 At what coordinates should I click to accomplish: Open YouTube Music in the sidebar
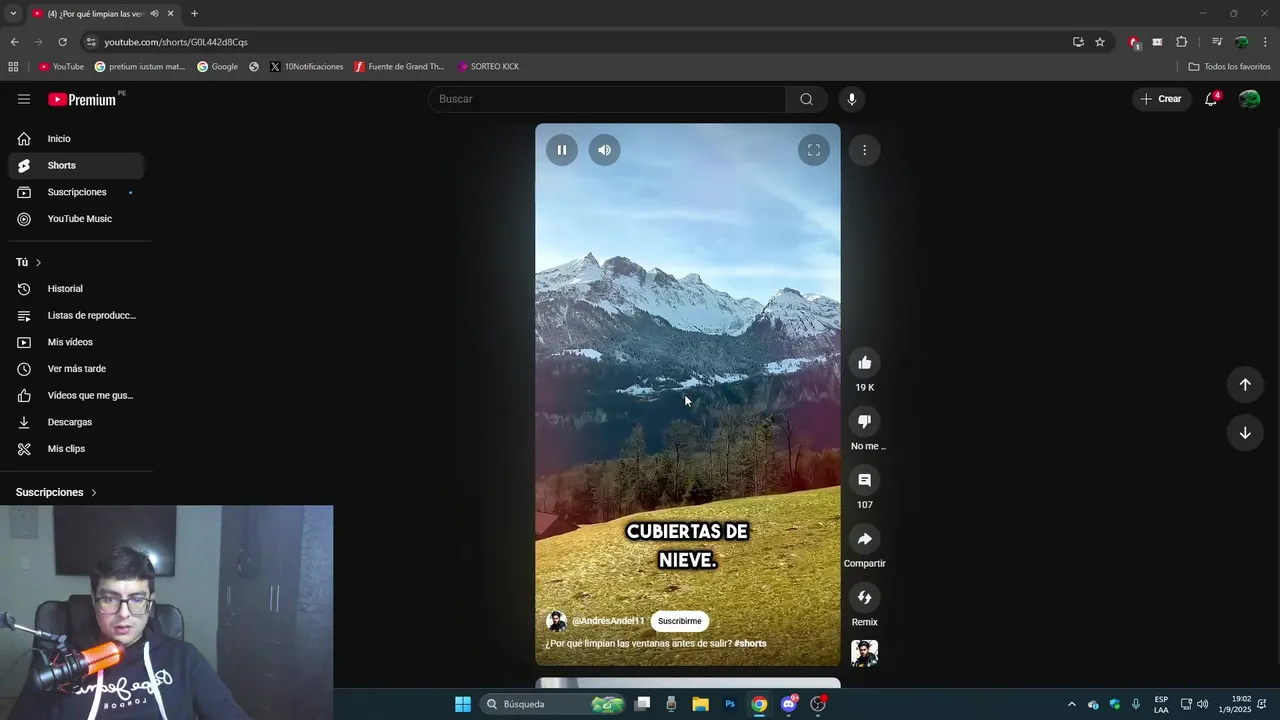click(76, 219)
